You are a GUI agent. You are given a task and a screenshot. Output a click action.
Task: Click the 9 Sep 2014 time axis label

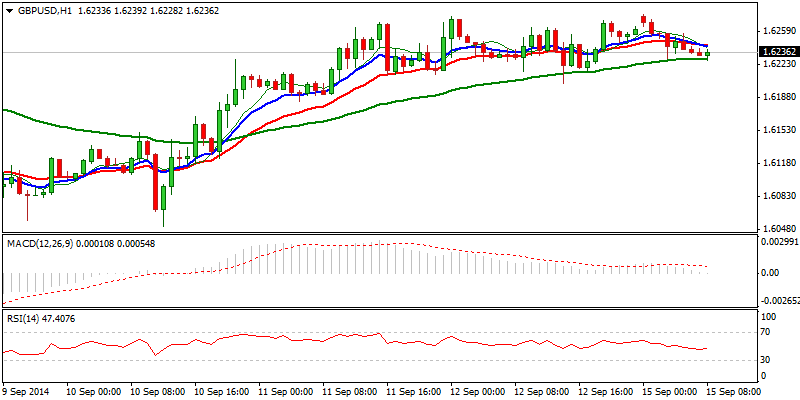tap(25, 393)
